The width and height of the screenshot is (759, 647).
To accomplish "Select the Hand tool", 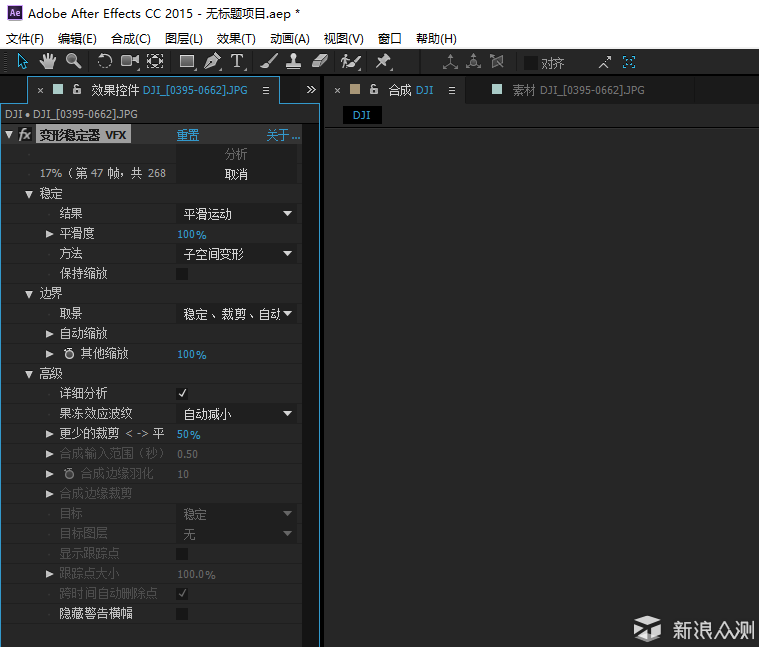I will pos(47,61).
